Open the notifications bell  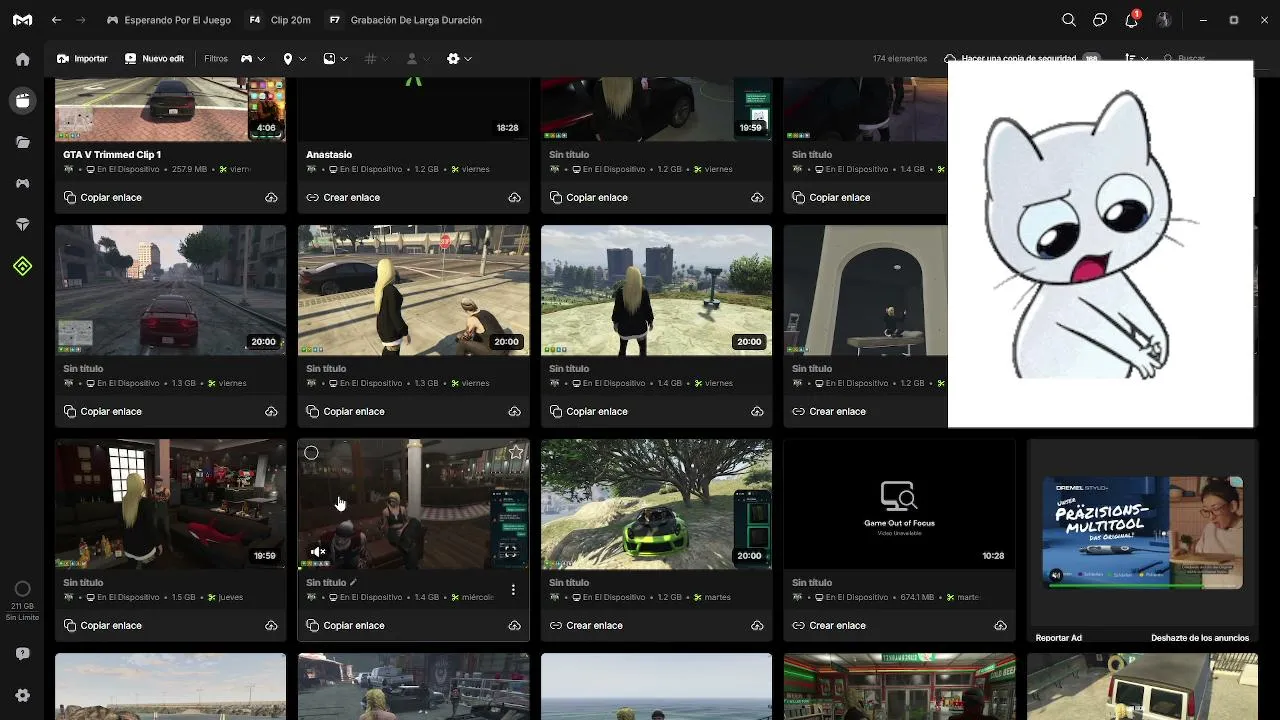(x=1131, y=20)
